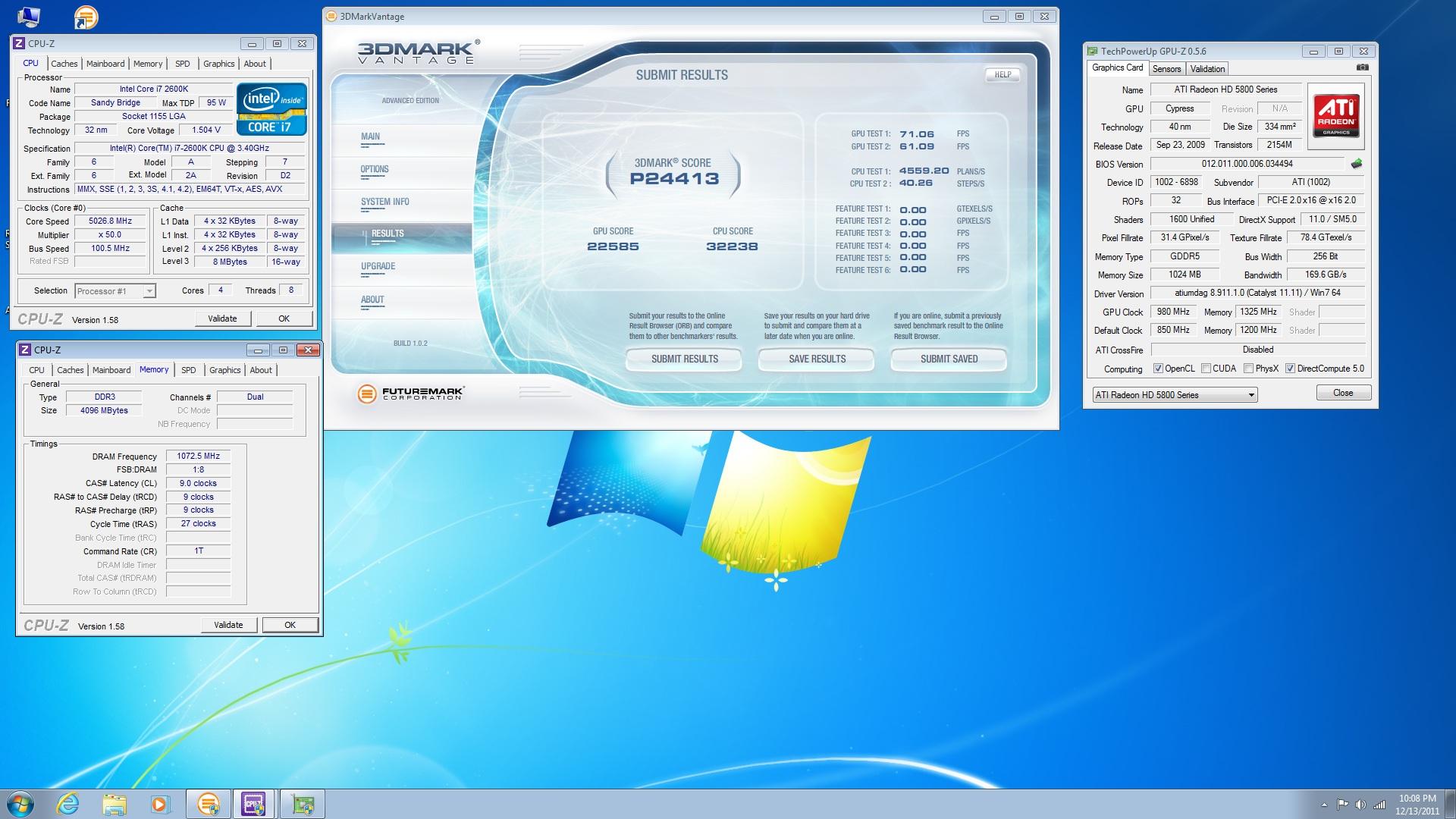
Task: Click the CPU-Z title bar icon of top window
Action: (x=20, y=43)
